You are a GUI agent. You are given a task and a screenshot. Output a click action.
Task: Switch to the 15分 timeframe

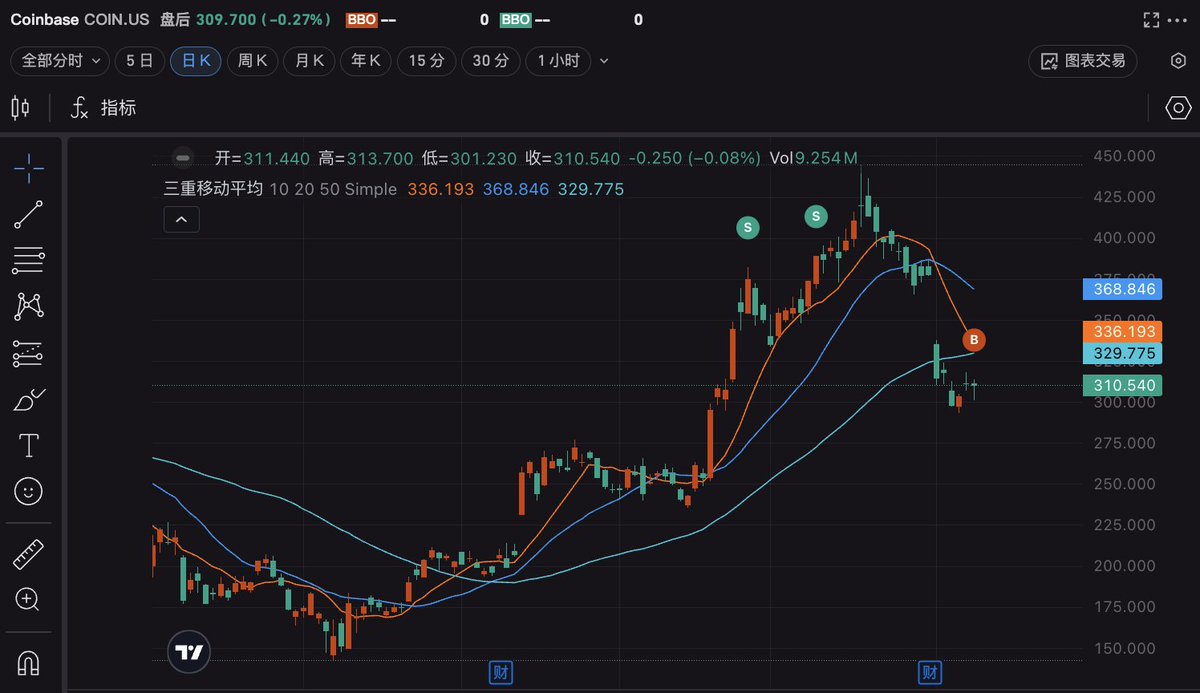[x=426, y=61]
